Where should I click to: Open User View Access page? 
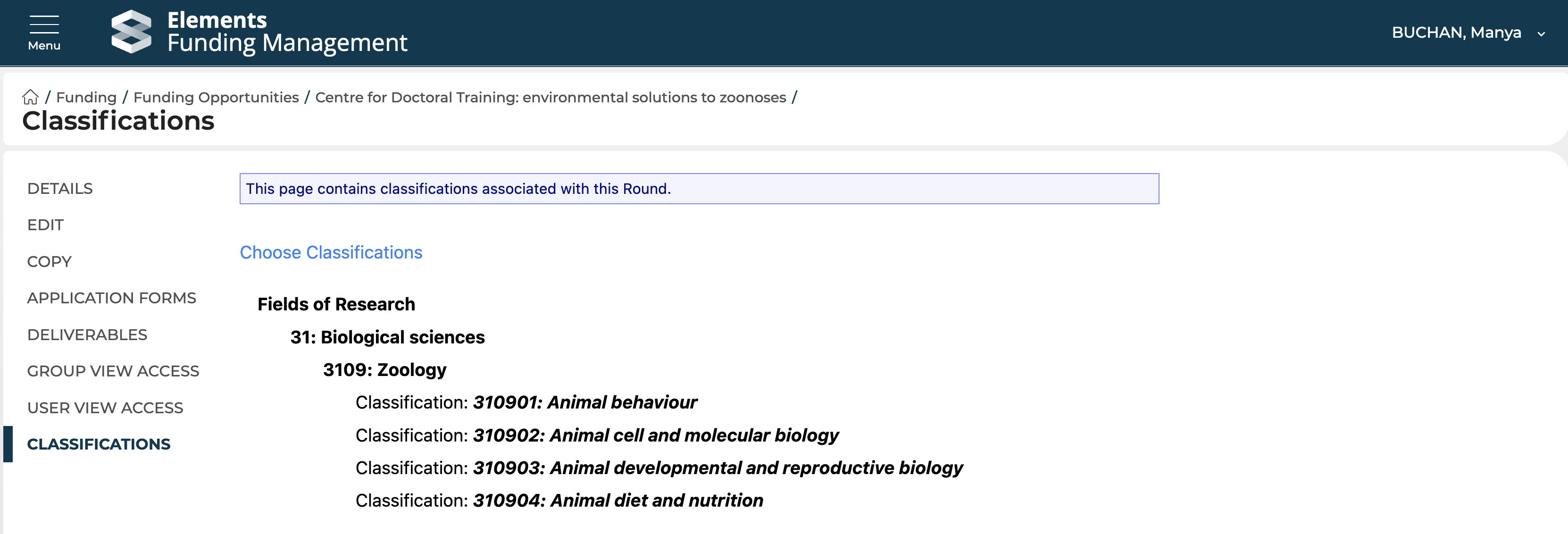click(105, 408)
